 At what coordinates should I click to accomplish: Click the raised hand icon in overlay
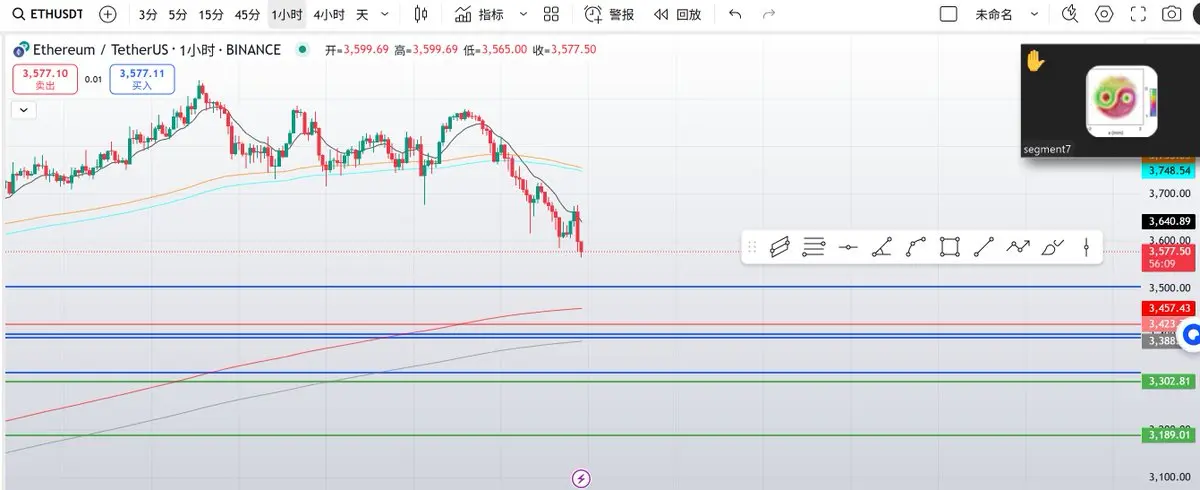(x=1036, y=61)
